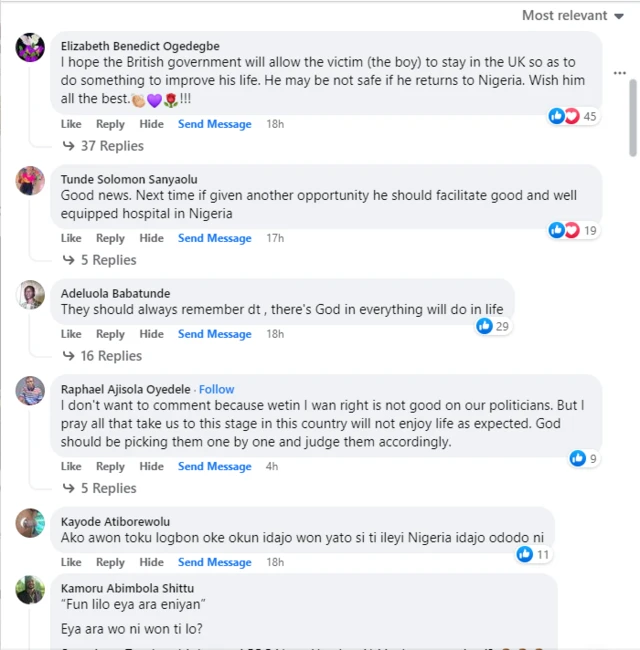Hide Kayode Atiborewolu's comment
This screenshot has width=640, height=650.
pos(151,562)
